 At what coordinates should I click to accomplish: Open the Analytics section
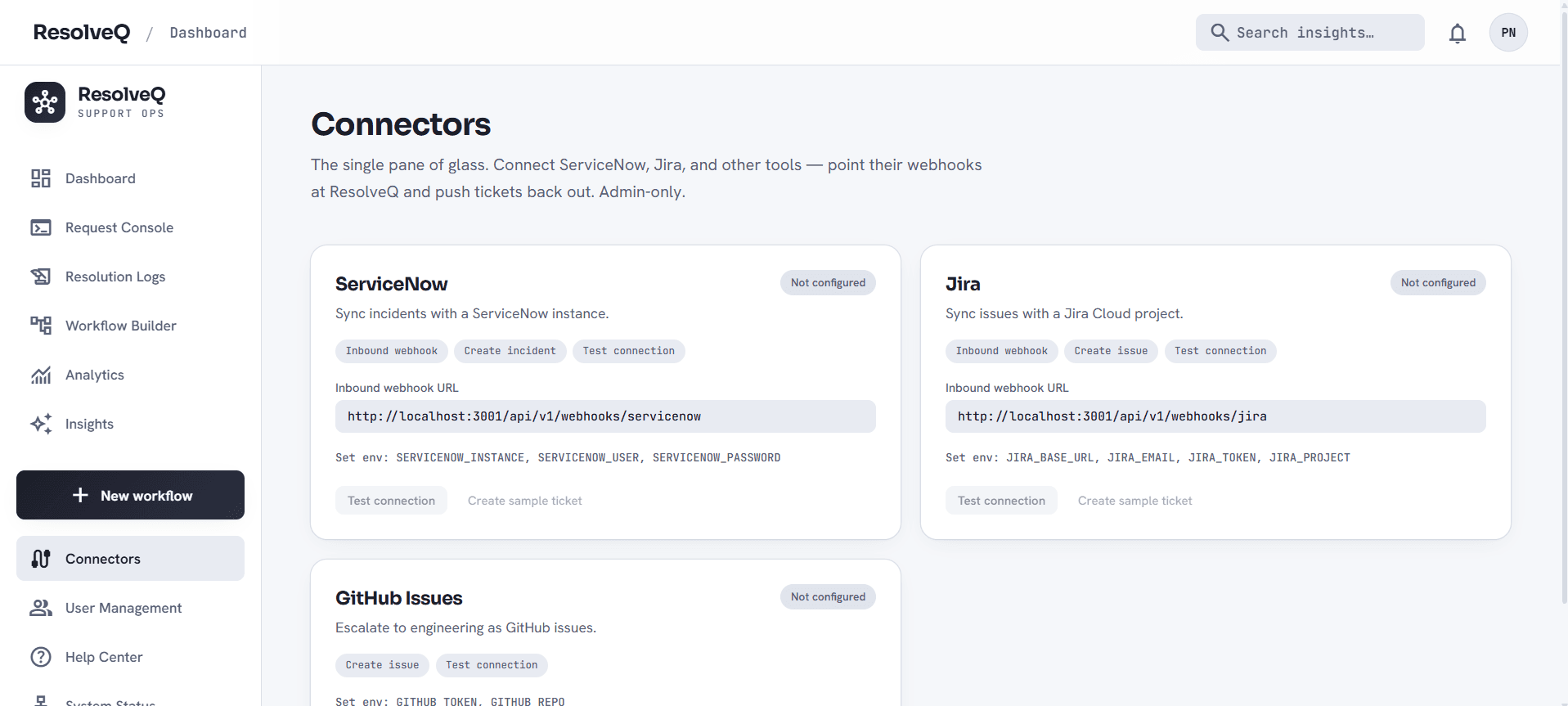point(130,375)
